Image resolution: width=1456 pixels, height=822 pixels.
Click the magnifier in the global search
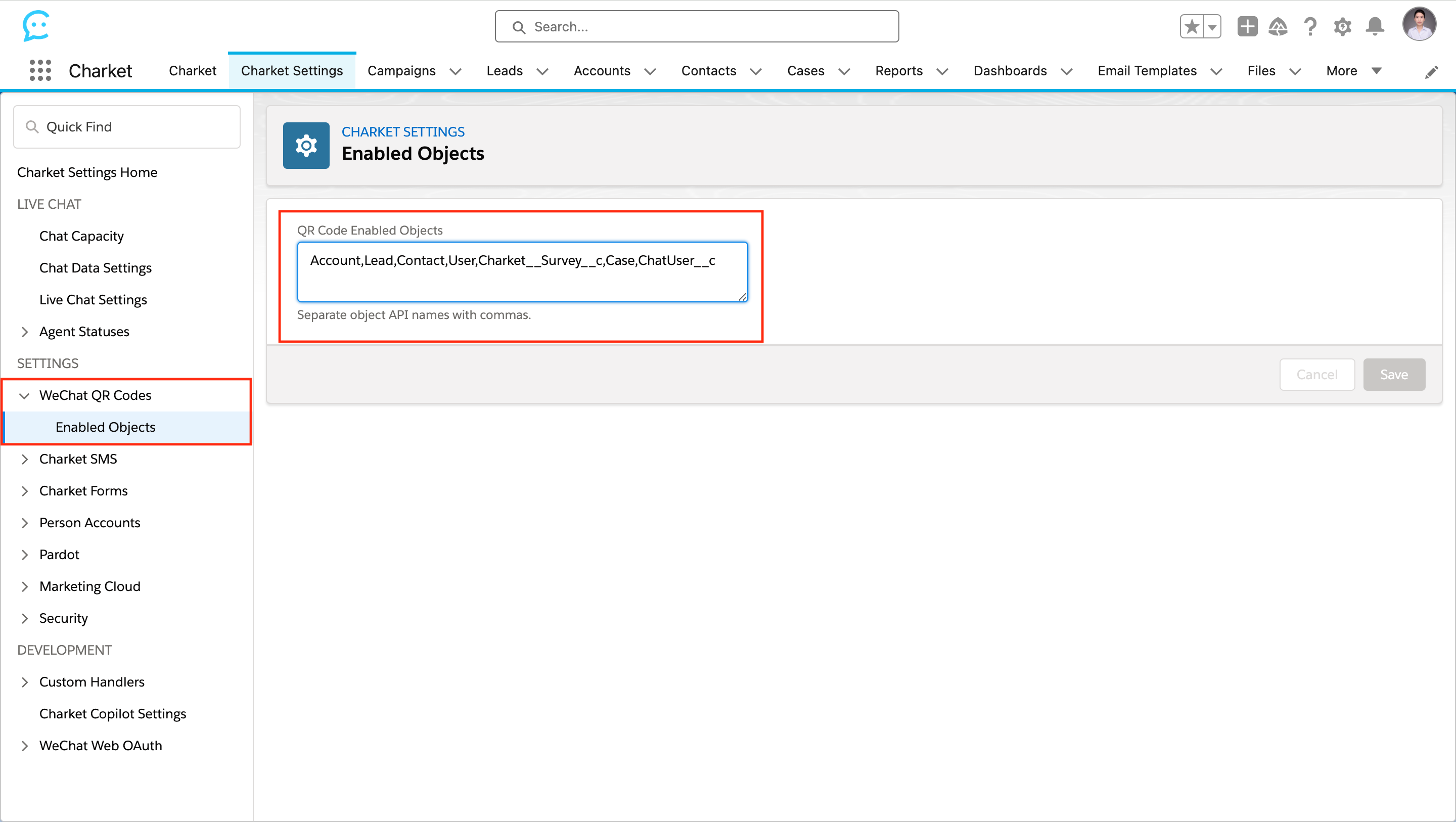coord(518,27)
